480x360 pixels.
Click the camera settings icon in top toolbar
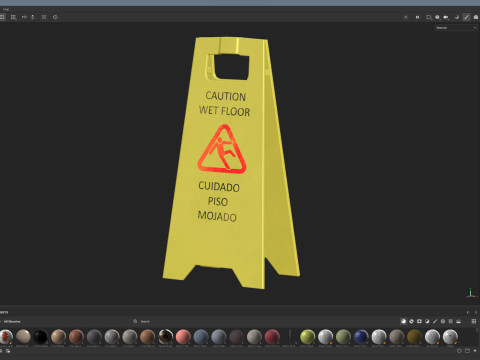[446, 17]
